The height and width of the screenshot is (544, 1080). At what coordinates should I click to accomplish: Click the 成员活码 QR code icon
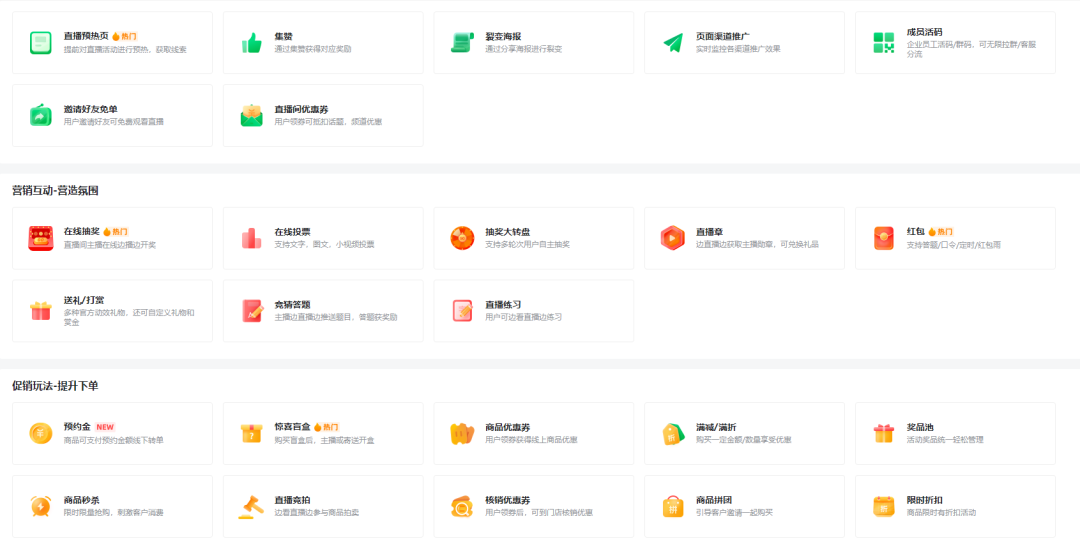tap(884, 42)
